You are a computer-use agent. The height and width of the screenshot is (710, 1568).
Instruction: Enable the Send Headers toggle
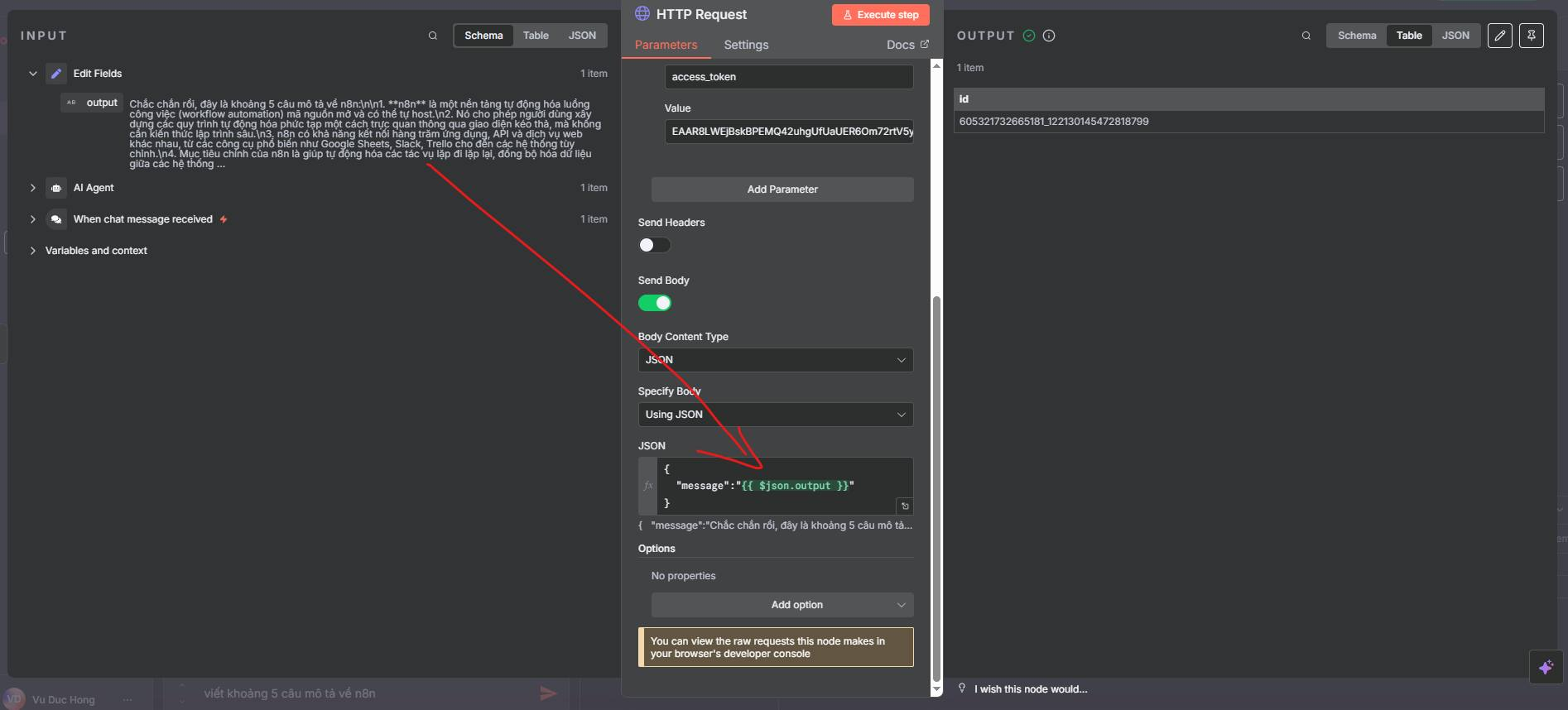[x=654, y=245]
